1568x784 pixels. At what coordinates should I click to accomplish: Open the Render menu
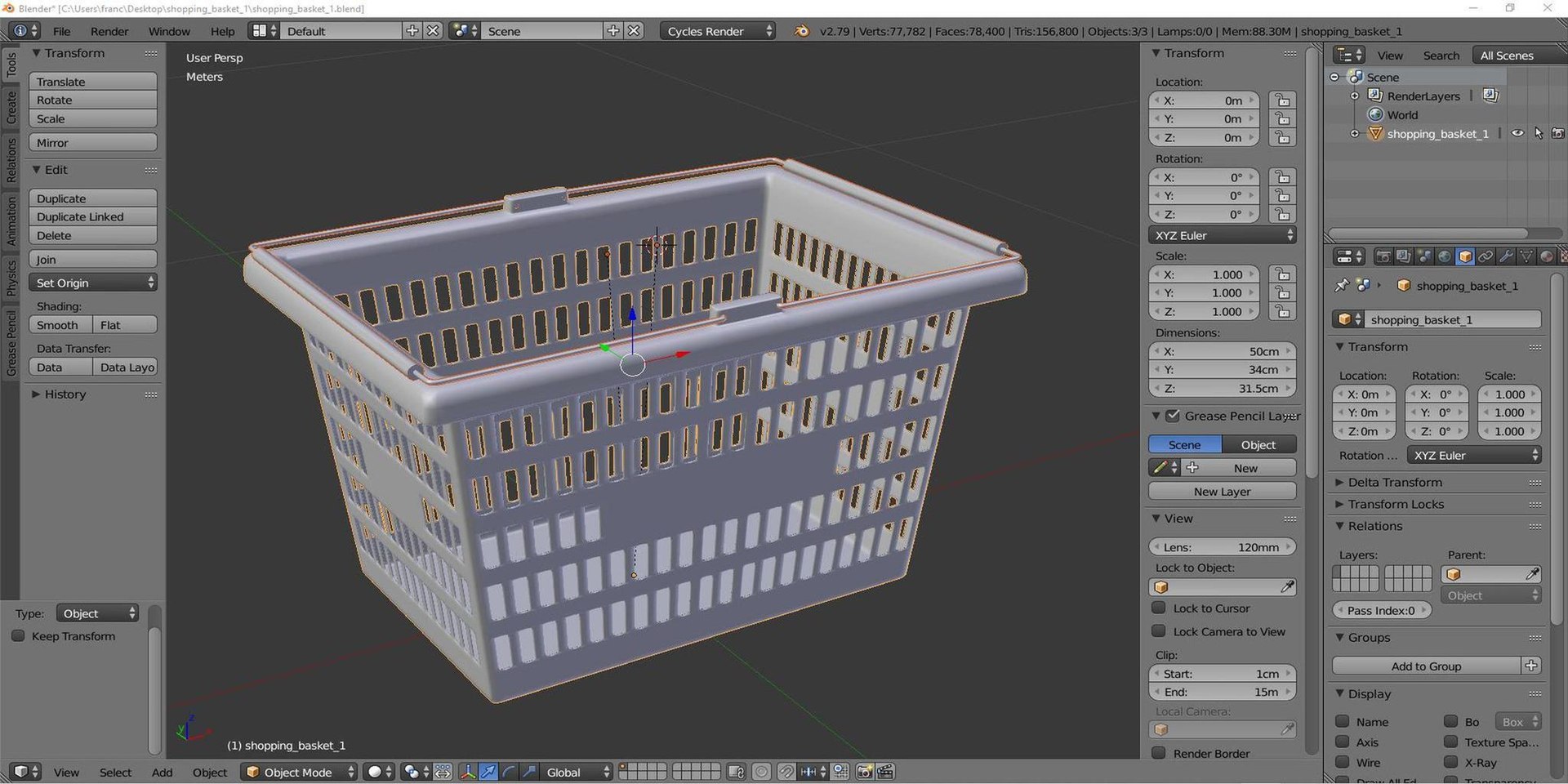click(x=109, y=31)
